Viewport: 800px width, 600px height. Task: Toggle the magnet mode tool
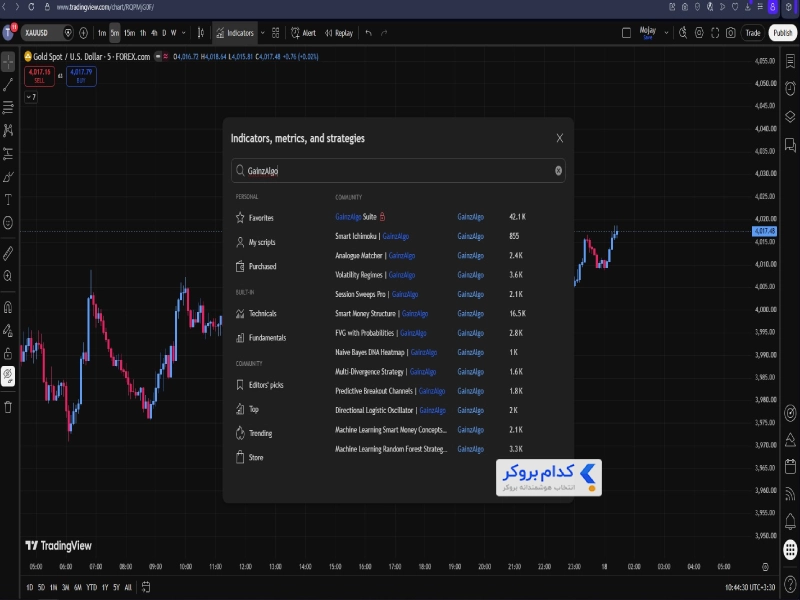[x=8, y=307]
